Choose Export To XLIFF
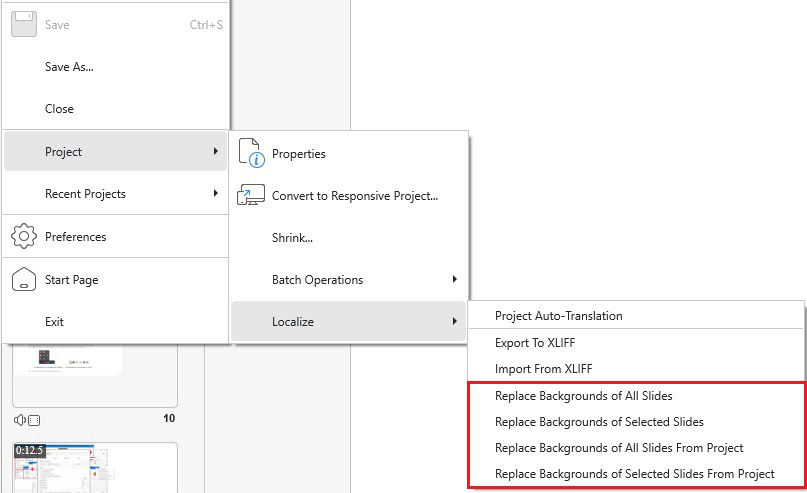The image size is (807, 493). 535,343
